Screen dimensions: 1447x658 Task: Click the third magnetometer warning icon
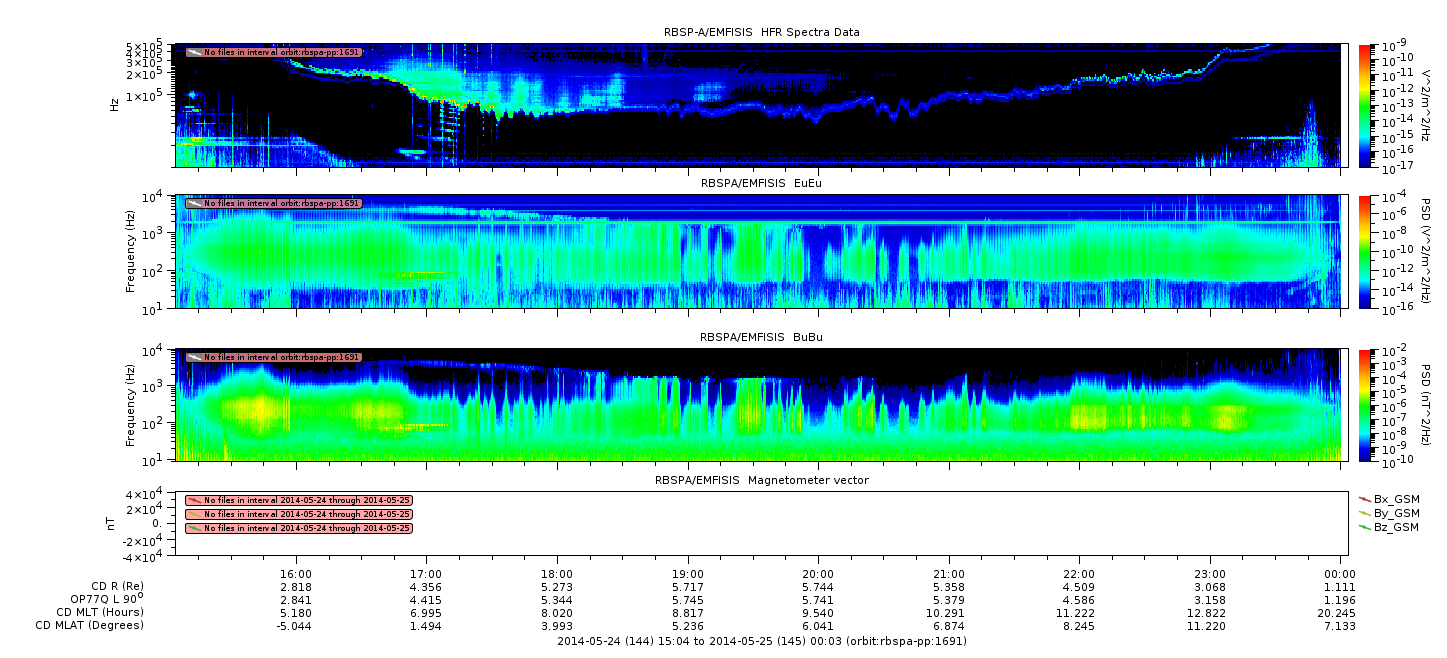(194, 528)
